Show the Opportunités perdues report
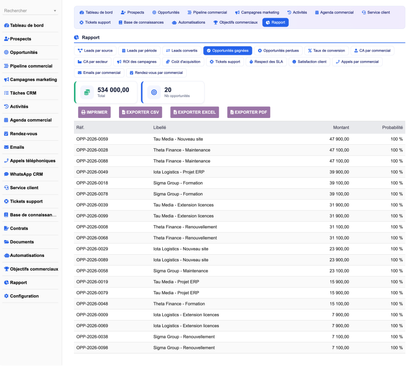Viewport: 416px width, 371px height. [x=278, y=51]
